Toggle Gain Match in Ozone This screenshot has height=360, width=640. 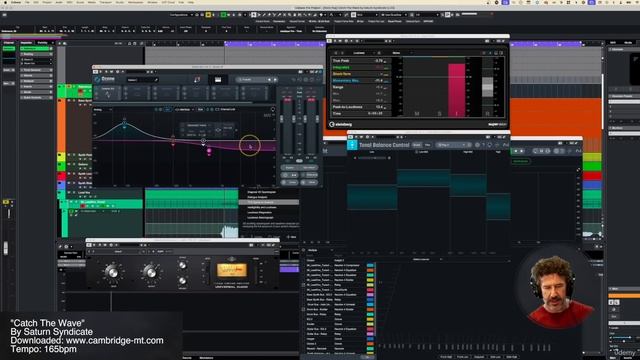(x=309, y=167)
